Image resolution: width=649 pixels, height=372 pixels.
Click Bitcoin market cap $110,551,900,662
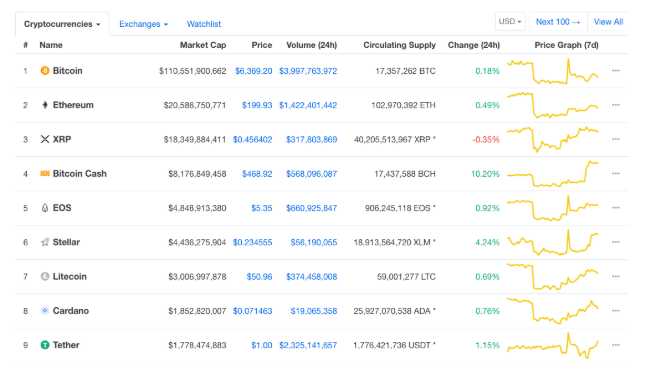coord(192,71)
